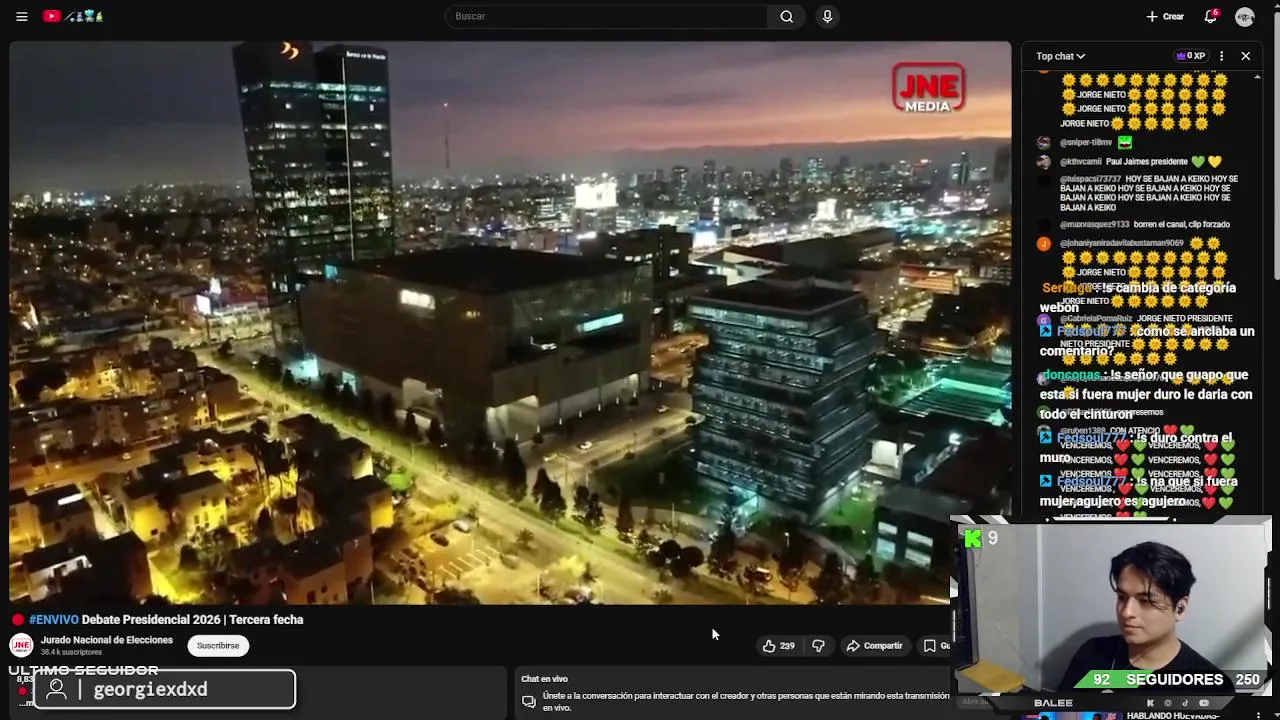Open the Crear menu
Image resolution: width=1280 pixels, height=720 pixels.
1165,16
